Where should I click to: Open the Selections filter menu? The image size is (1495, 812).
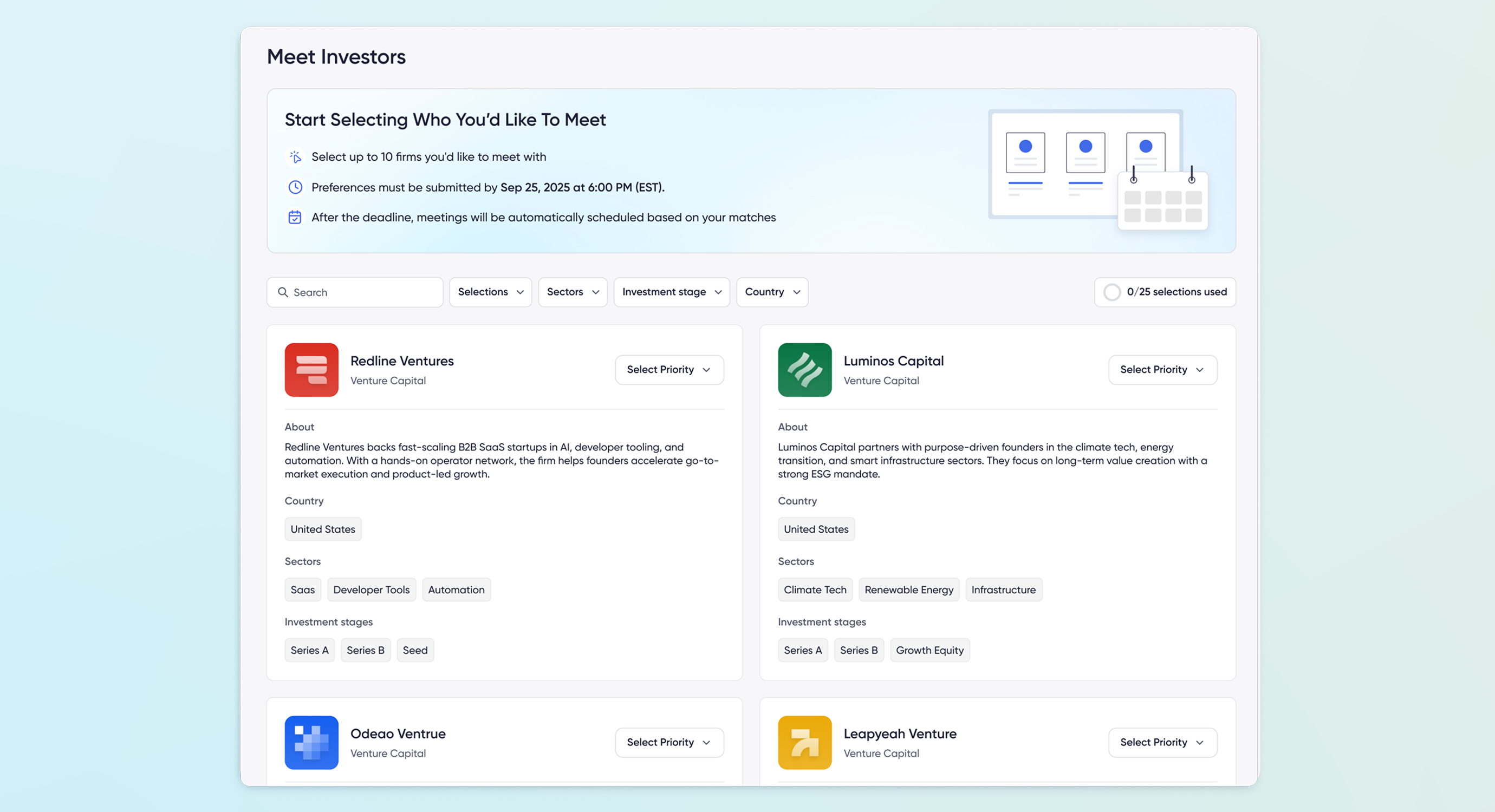click(490, 292)
